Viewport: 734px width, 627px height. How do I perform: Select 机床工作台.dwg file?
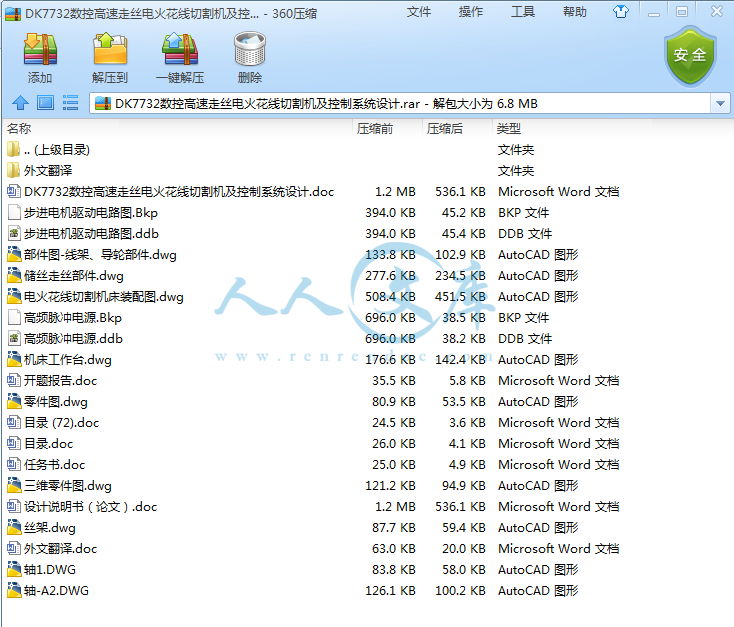[68, 359]
